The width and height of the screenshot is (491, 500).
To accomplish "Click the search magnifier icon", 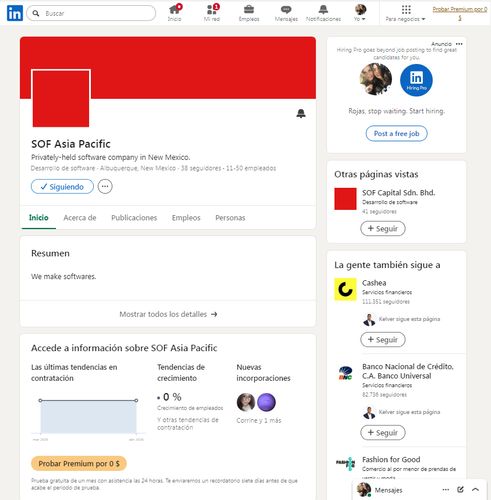I will 36,13.
